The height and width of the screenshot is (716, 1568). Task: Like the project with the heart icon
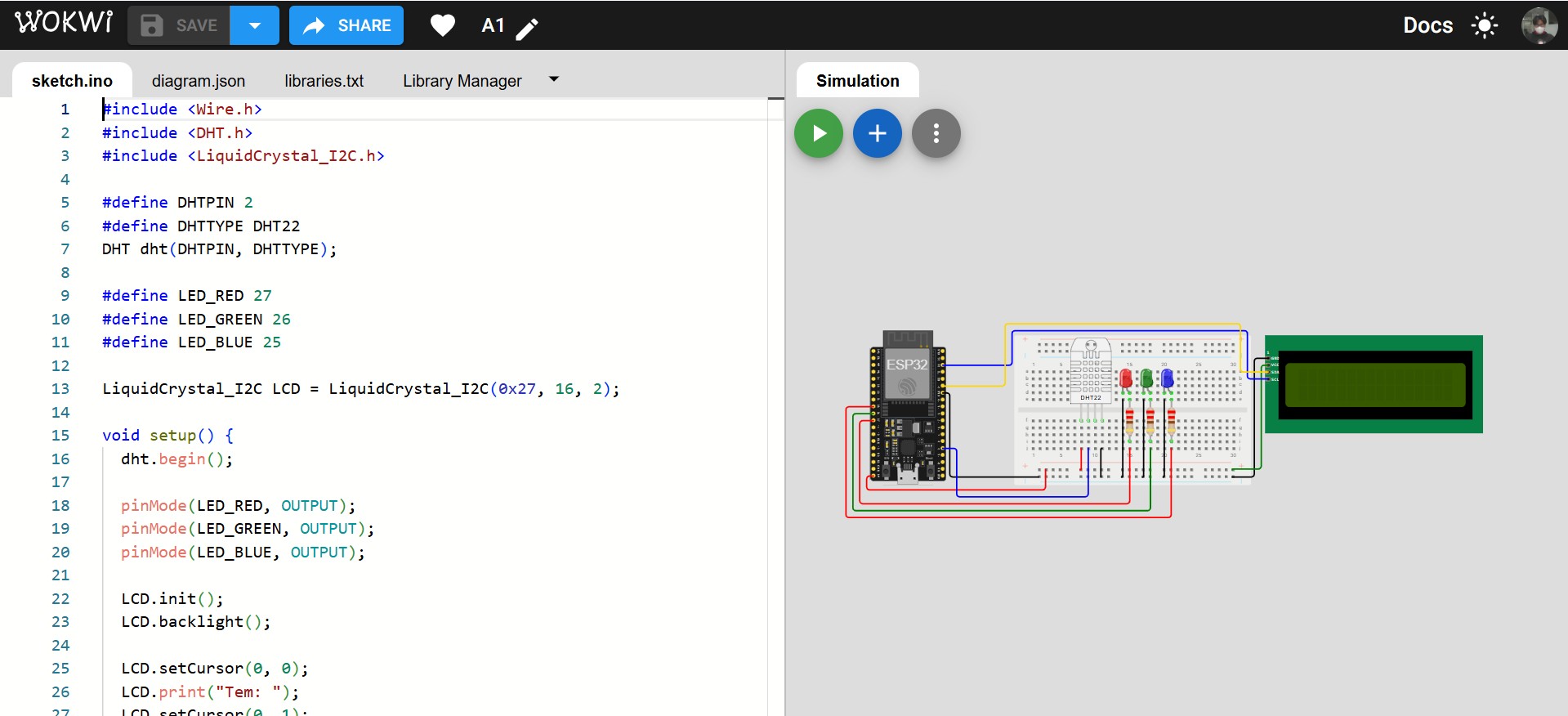point(442,26)
